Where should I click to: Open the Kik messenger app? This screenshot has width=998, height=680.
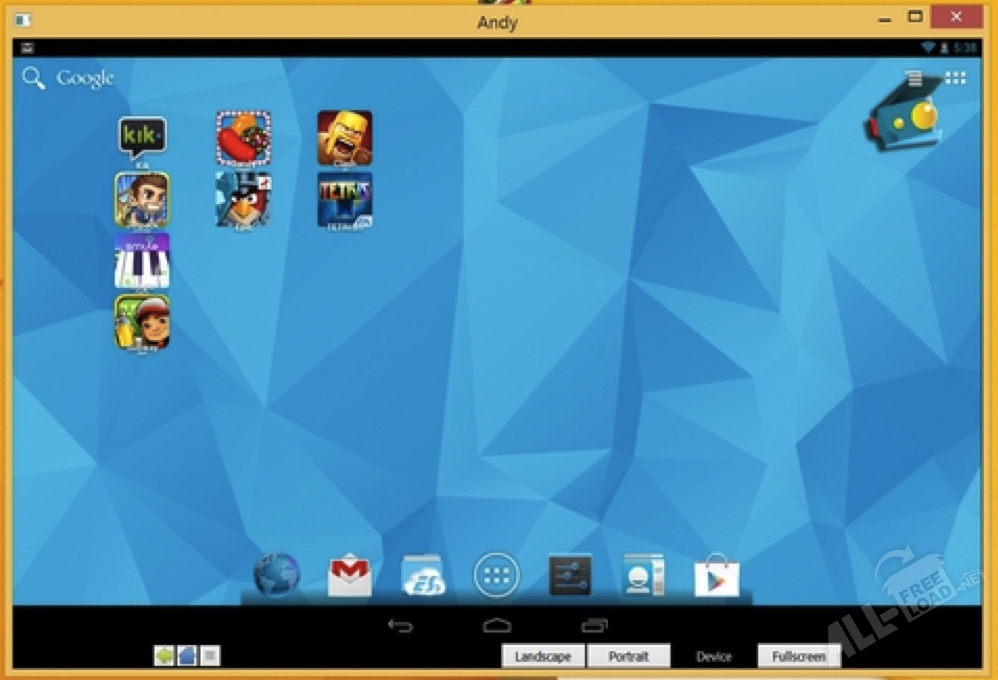point(142,138)
